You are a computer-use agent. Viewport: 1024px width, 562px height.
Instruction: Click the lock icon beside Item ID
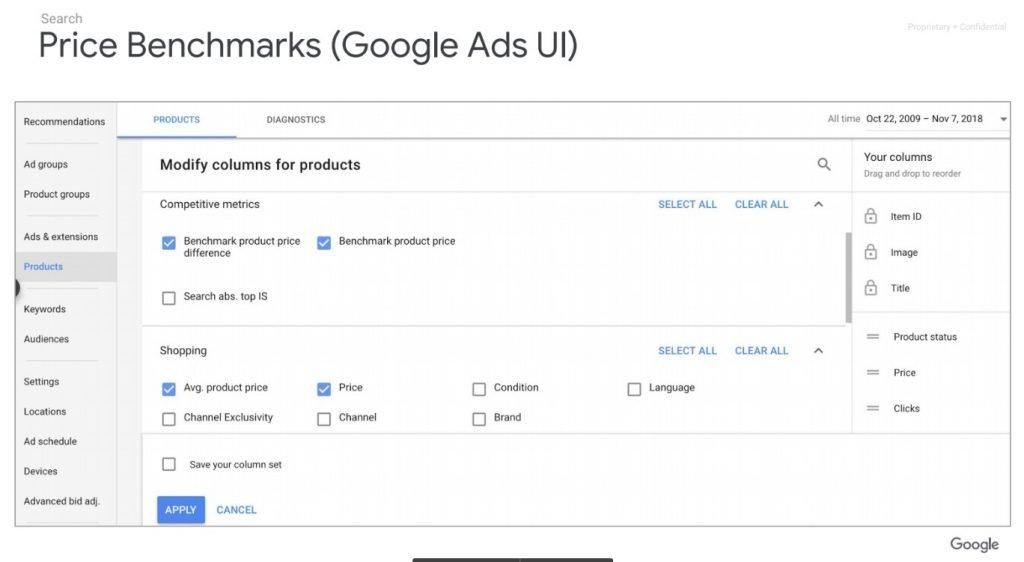point(870,217)
